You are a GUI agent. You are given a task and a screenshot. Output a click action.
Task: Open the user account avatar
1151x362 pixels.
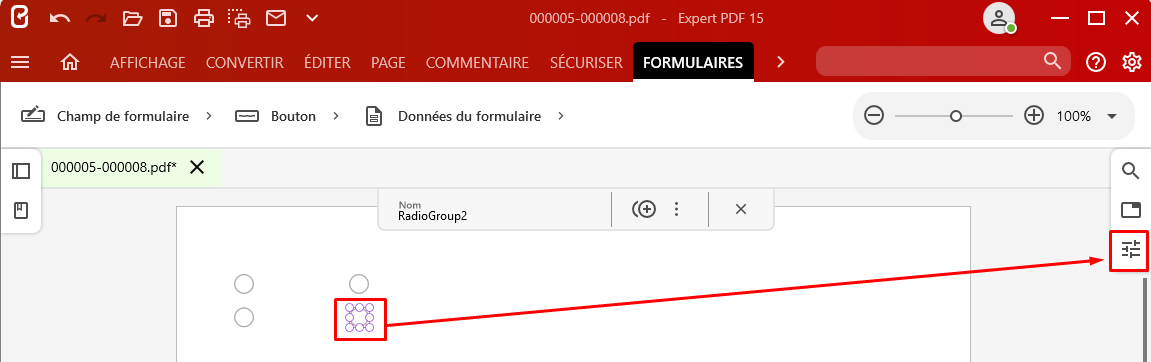1000,19
